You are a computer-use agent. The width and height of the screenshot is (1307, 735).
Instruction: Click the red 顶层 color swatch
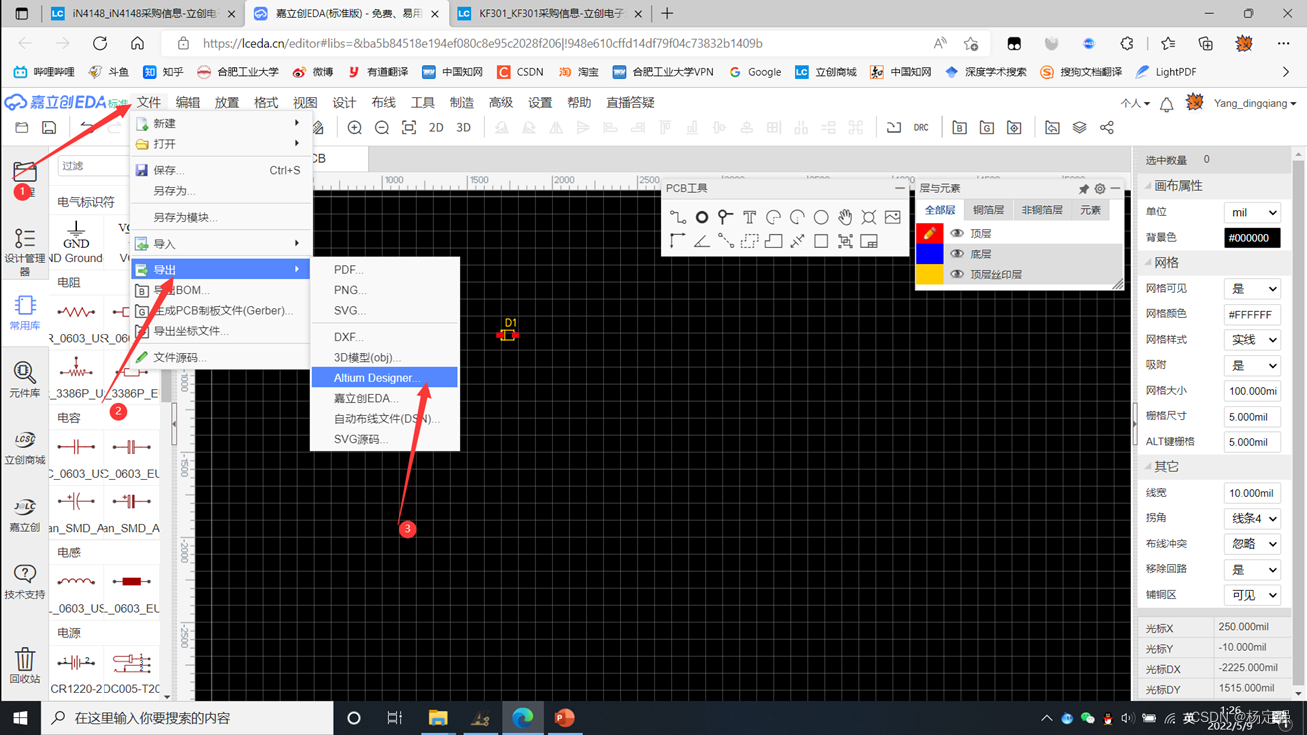pos(930,233)
